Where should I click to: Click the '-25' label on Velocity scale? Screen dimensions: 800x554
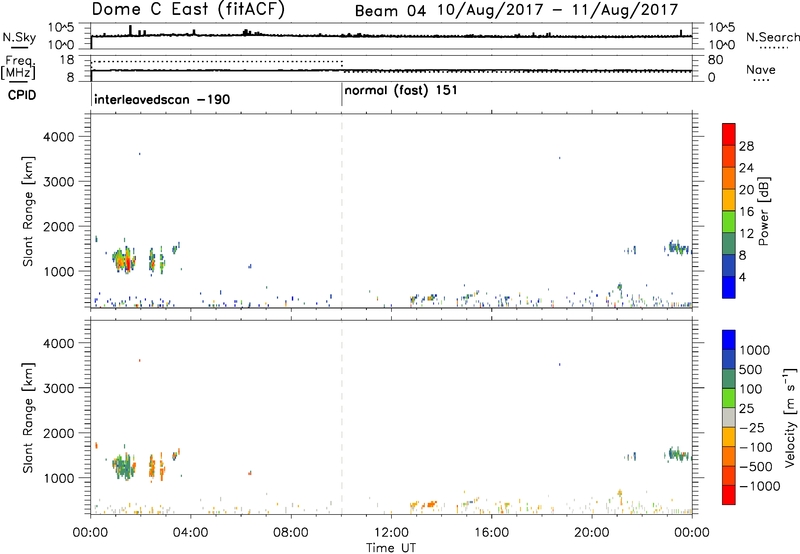click(x=753, y=427)
